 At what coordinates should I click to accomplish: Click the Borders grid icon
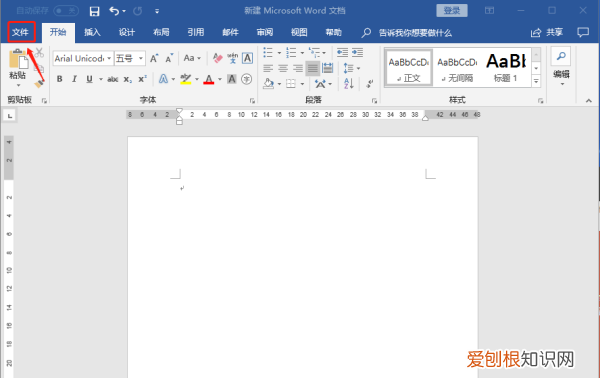tap(291, 83)
